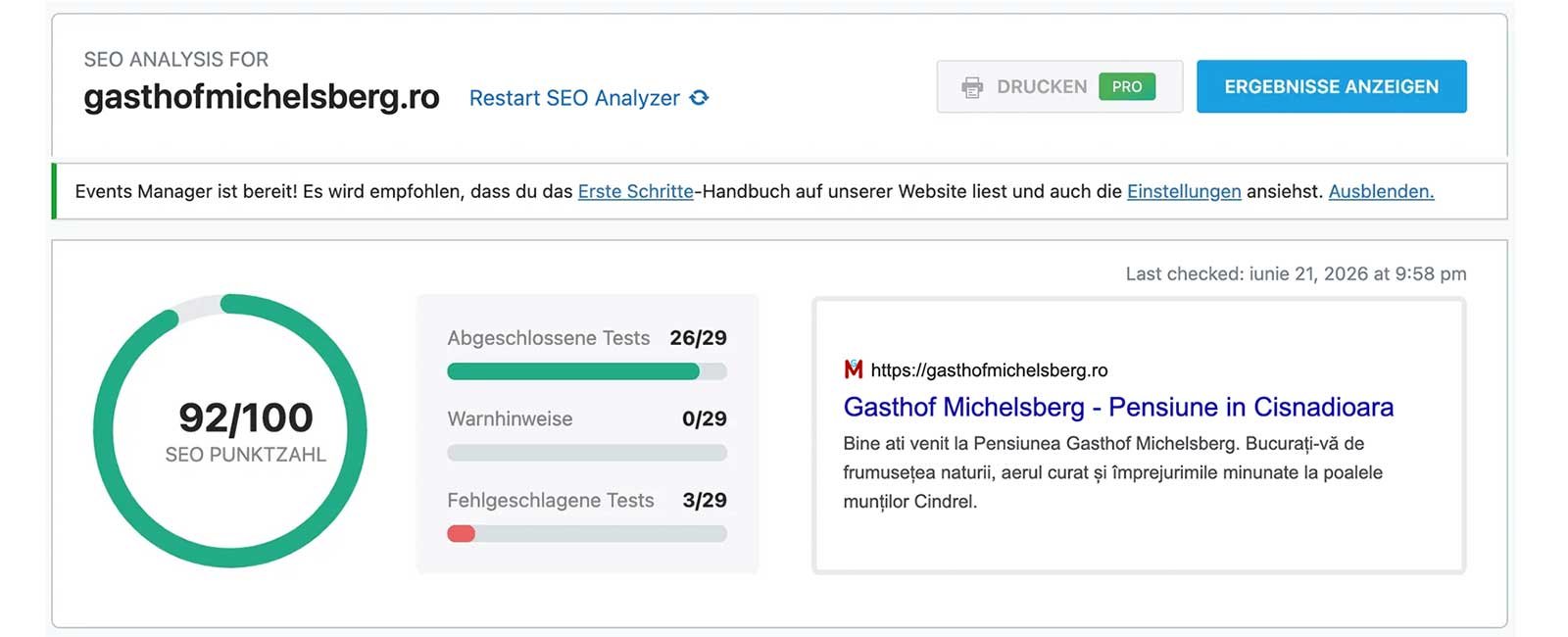Click the Warnhinweise progress bar
The height and width of the screenshot is (637, 1568).
coord(587,453)
